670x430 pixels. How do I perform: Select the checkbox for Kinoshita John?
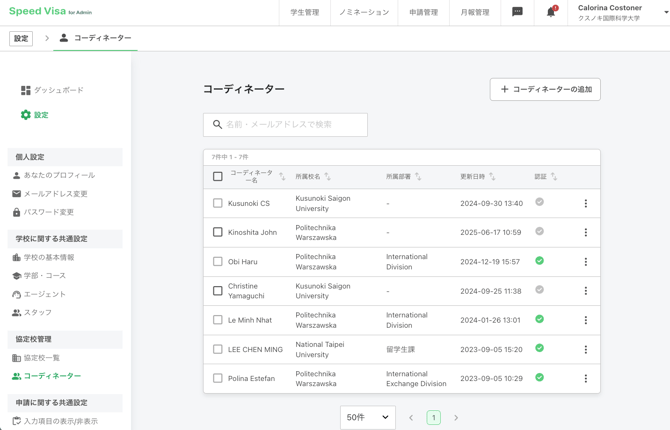tap(218, 232)
